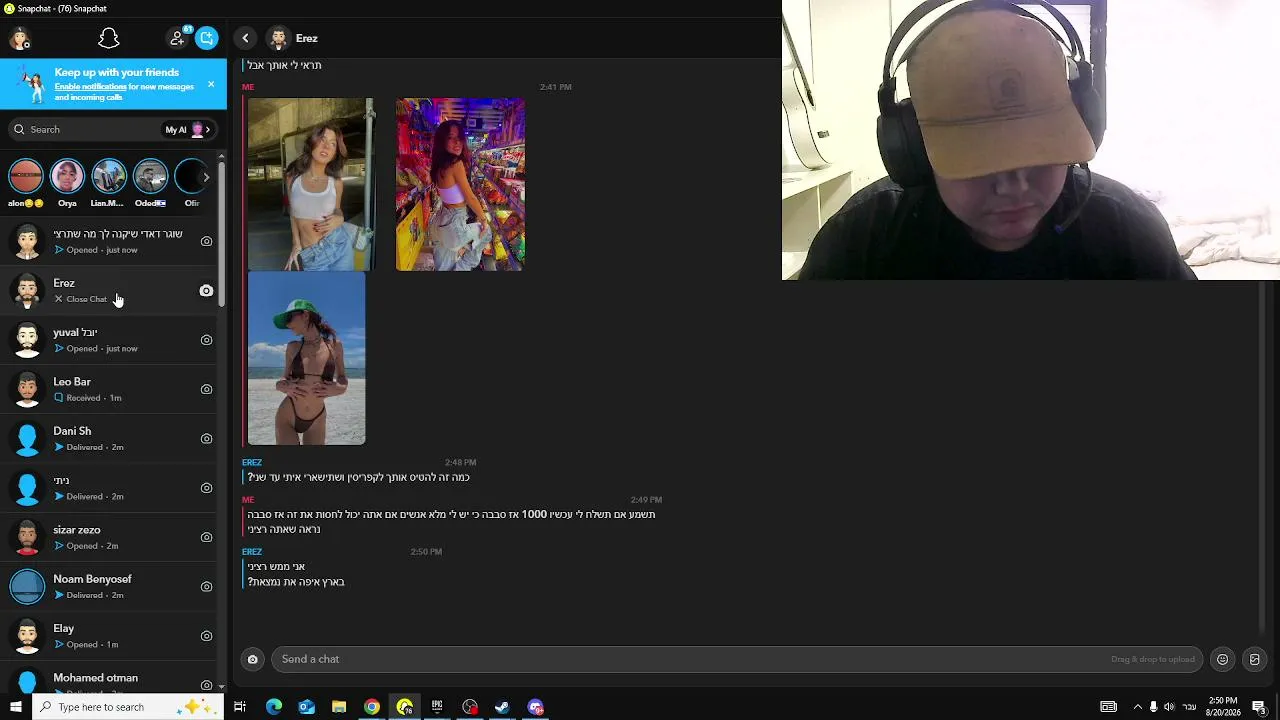Open camera icon in the Leo Bar row
Screen dimensions: 1280x720
coord(206,389)
